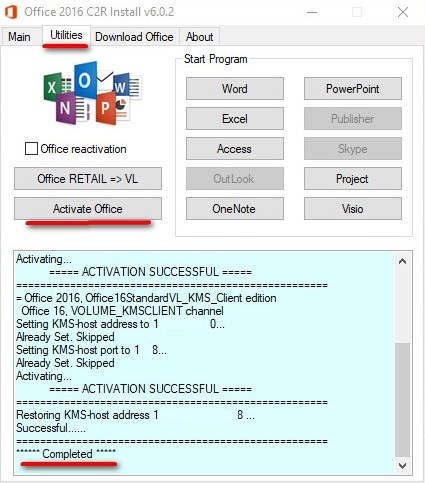Click the Activate Office button
This screenshot has height=483, width=425.
pos(88,209)
